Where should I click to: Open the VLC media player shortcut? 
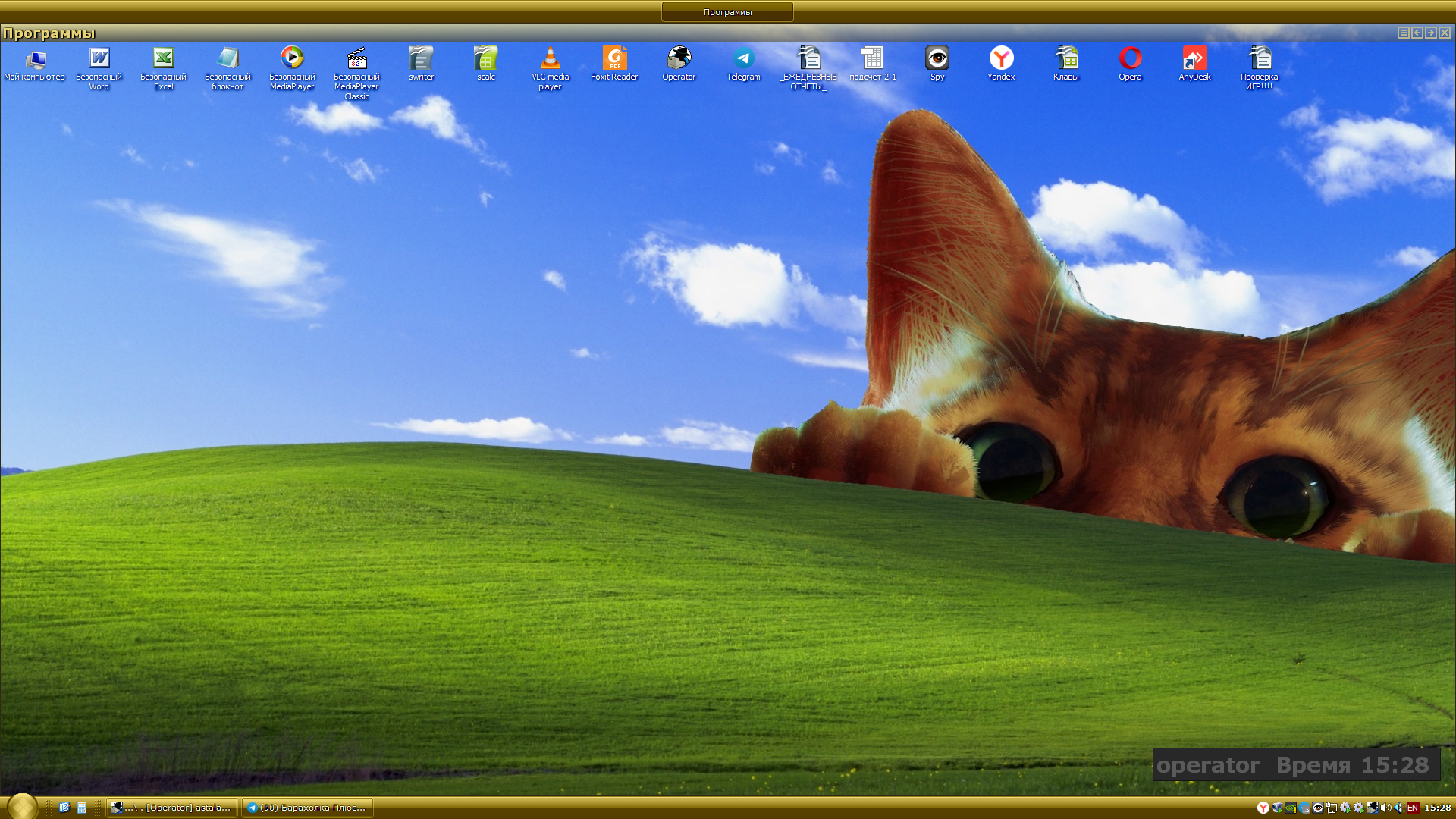[550, 59]
